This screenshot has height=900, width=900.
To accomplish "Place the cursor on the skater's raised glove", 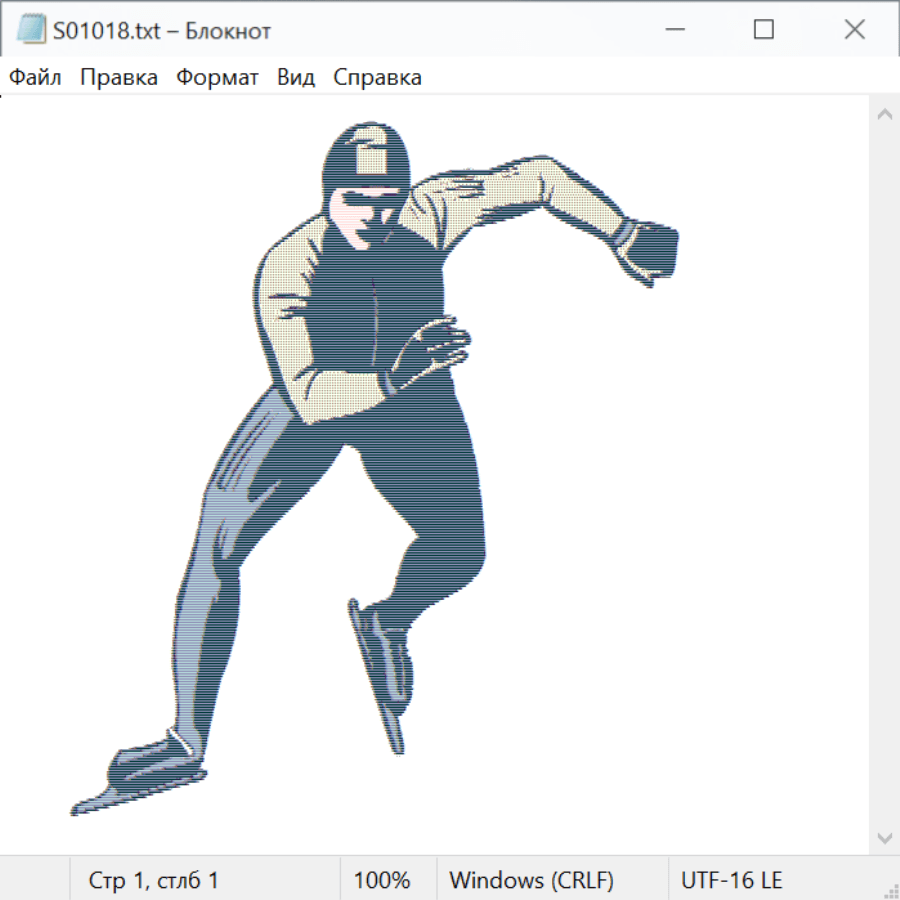I will pos(651,250).
